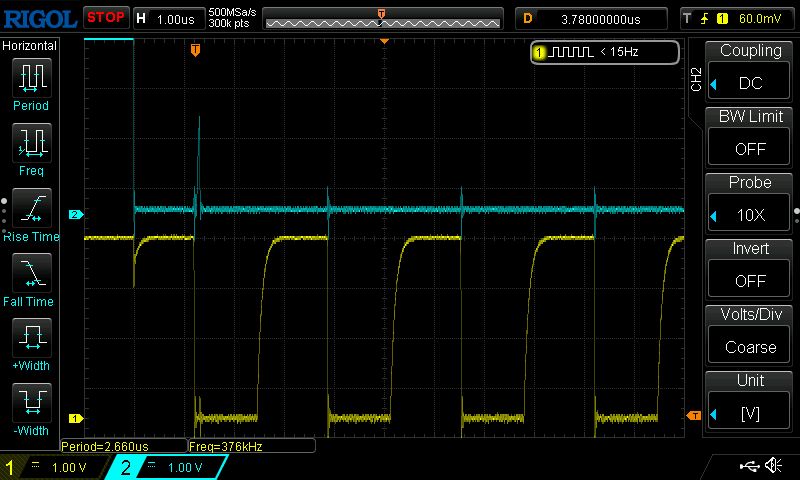Select the Rise Time measurement icon
This screenshot has width=800, height=480.
coord(32,208)
